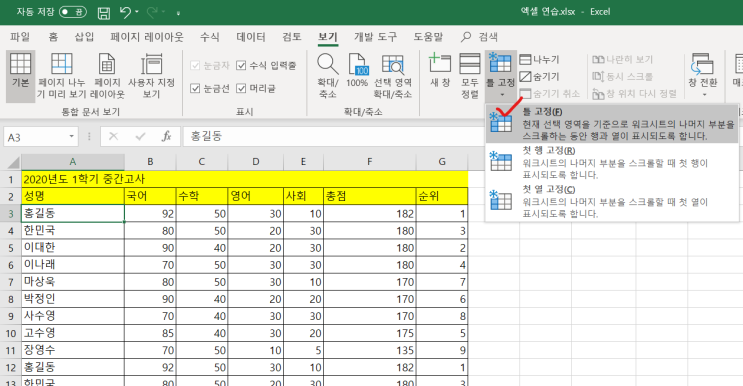Switch to 페이지 레이아웃 view
Viewport: 743px width, 386px height.
pyautogui.click(x=107, y=76)
